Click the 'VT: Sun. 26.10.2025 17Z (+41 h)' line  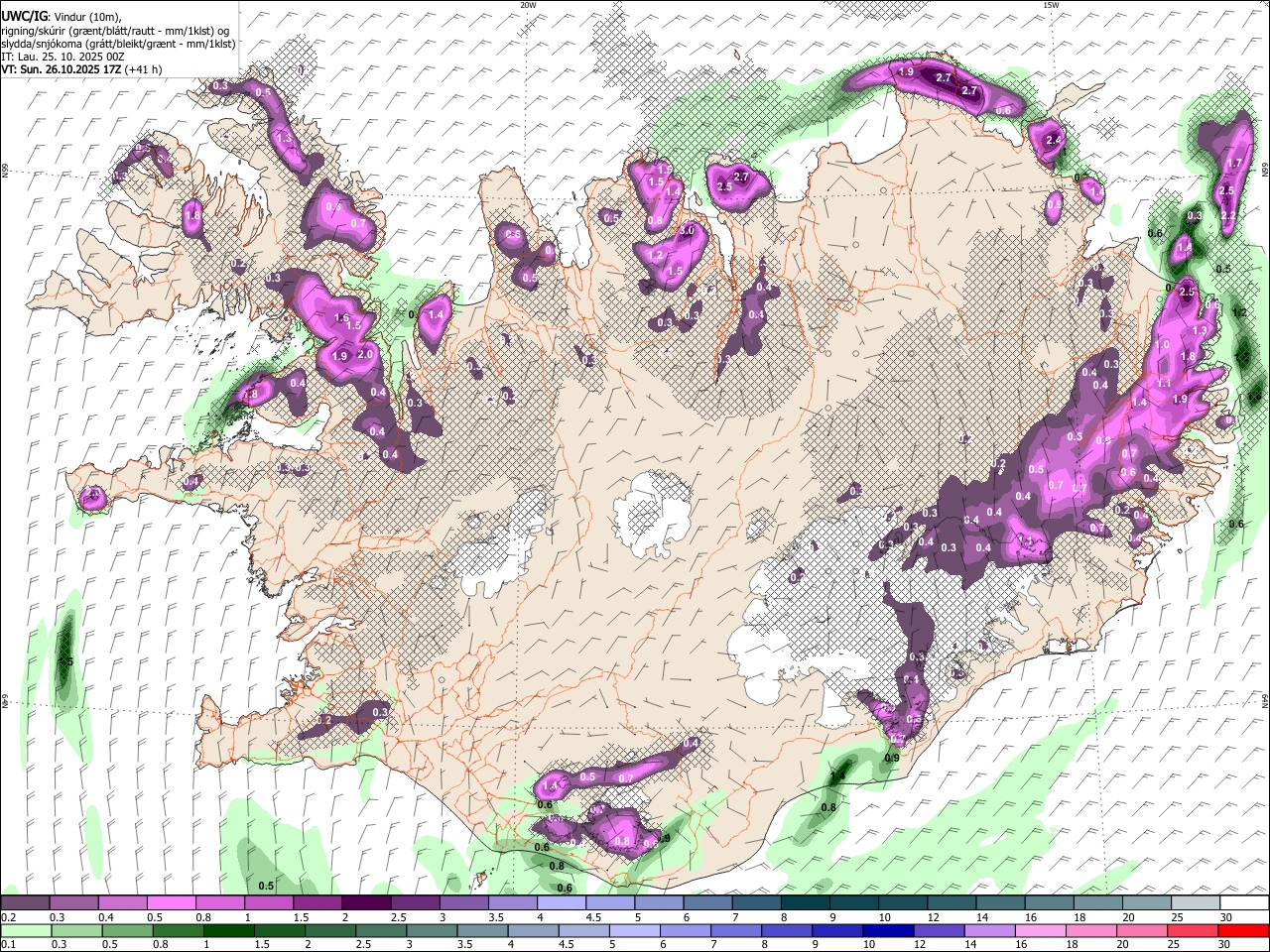[x=81, y=69]
